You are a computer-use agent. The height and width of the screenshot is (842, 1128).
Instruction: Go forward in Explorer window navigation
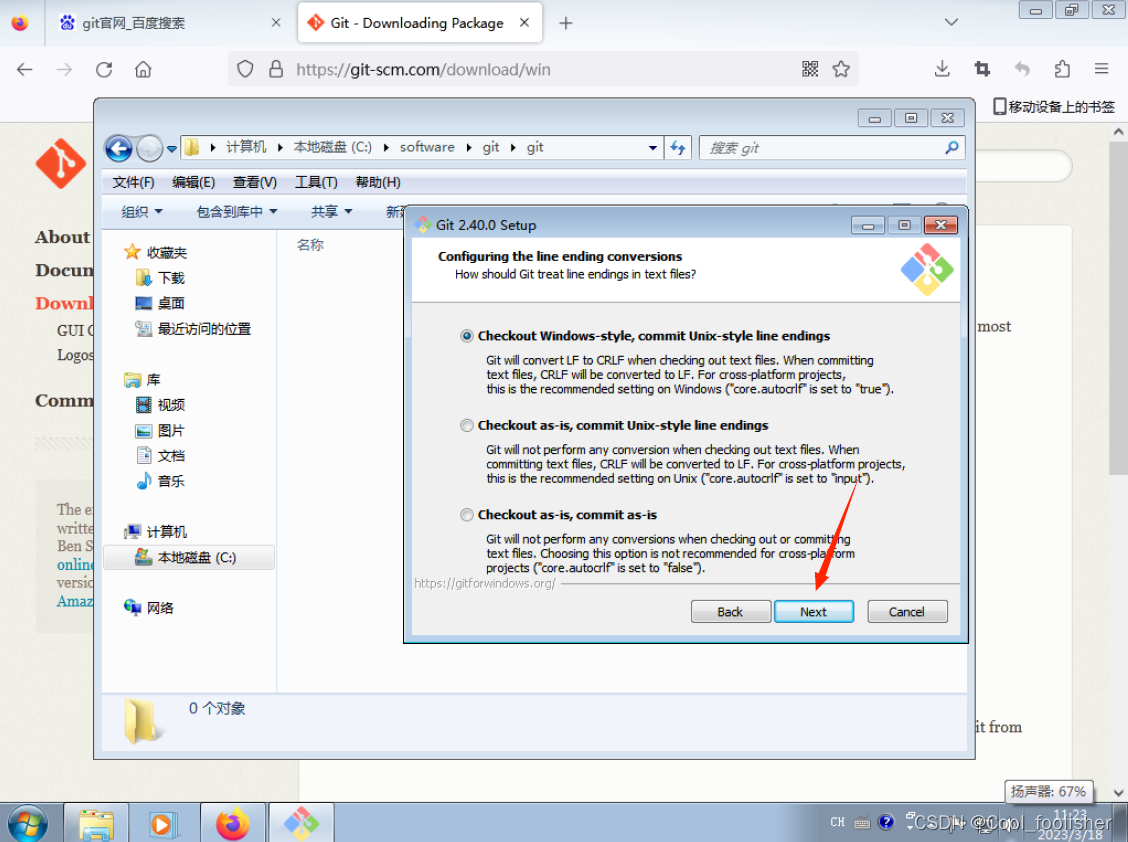coord(149,149)
